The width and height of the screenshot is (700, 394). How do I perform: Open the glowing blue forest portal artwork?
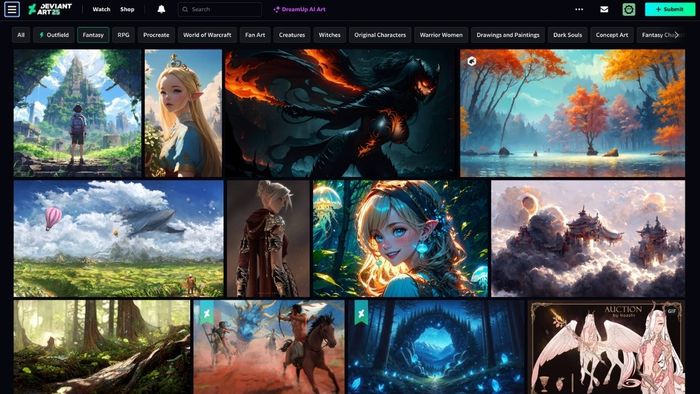point(436,347)
